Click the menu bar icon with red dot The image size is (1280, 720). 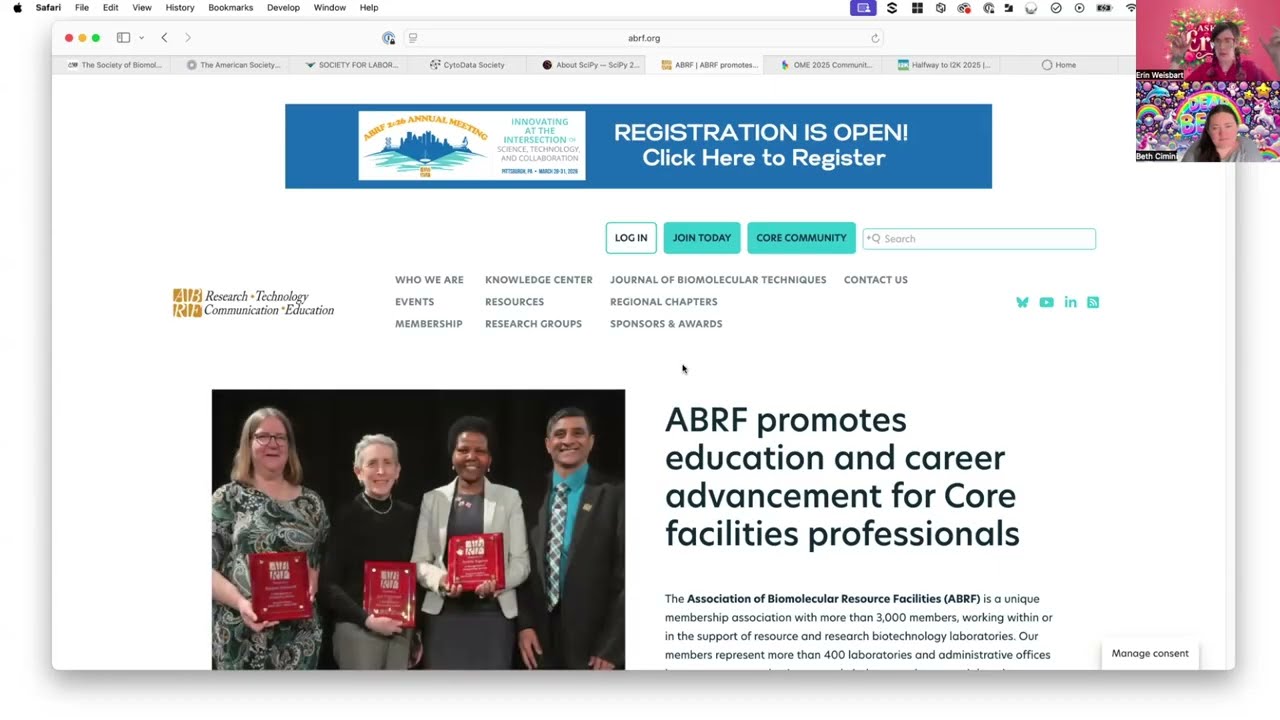pos(964,8)
